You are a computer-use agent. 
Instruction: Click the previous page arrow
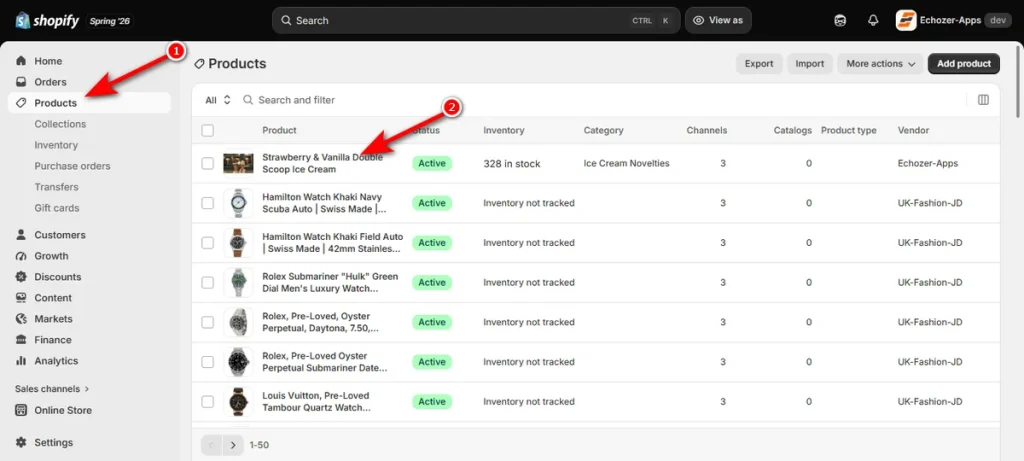[212, 445]
